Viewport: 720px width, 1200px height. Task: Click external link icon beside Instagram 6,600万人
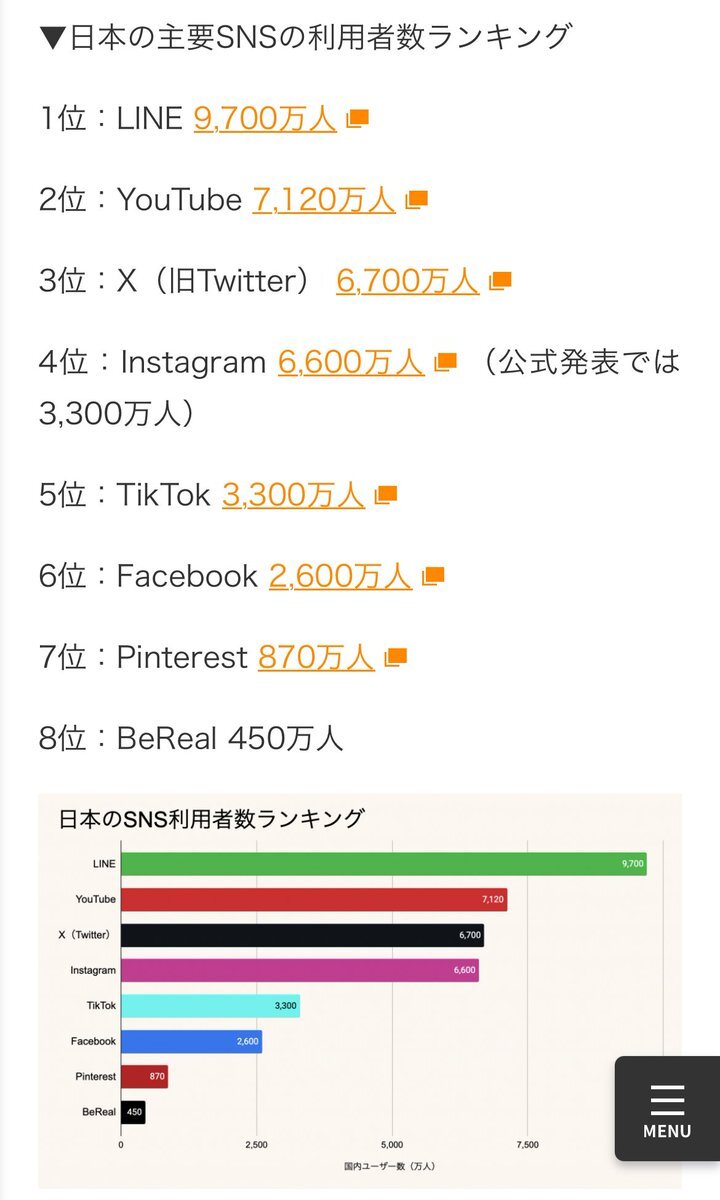(x=445, y=361)
